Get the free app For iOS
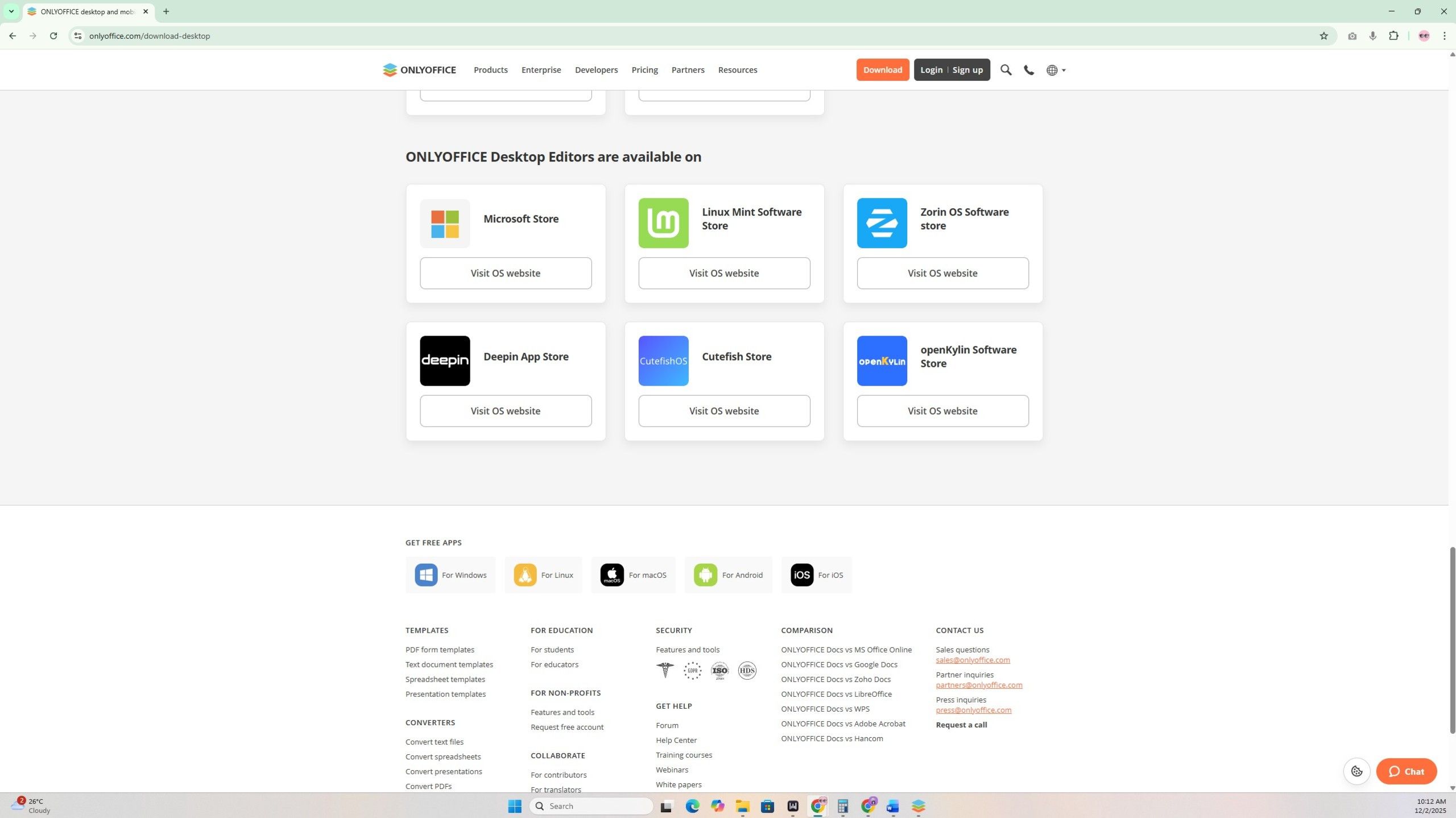The width and height of the screenshot is (1456, 818). click(816, 575)
